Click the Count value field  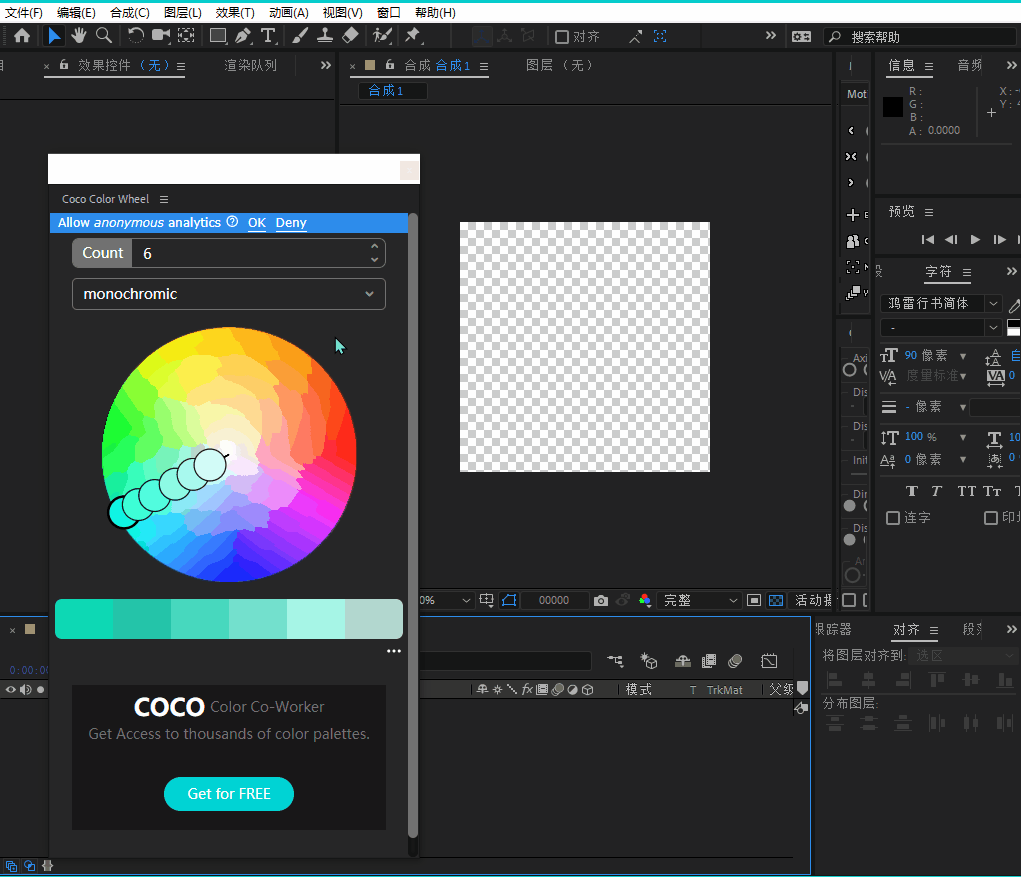coord(259,253)
